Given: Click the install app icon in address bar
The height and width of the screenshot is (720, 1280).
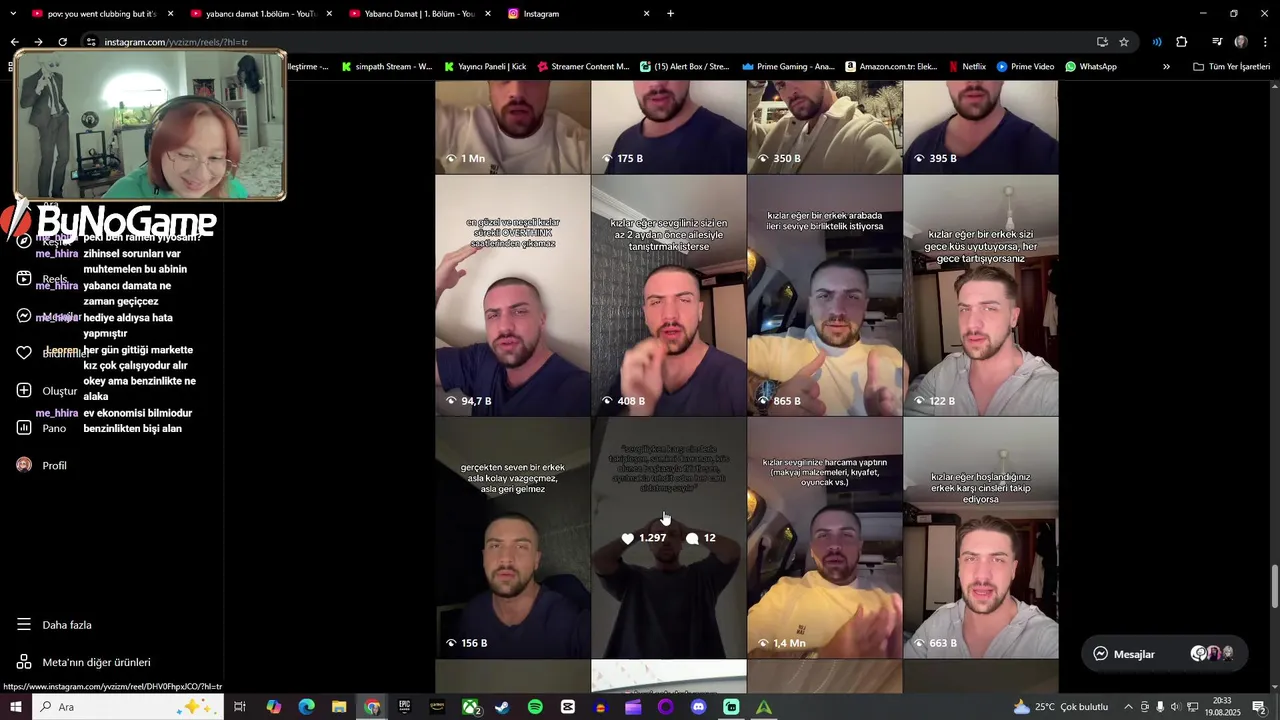Looking at the screenshot, I should pos(1102,42).
